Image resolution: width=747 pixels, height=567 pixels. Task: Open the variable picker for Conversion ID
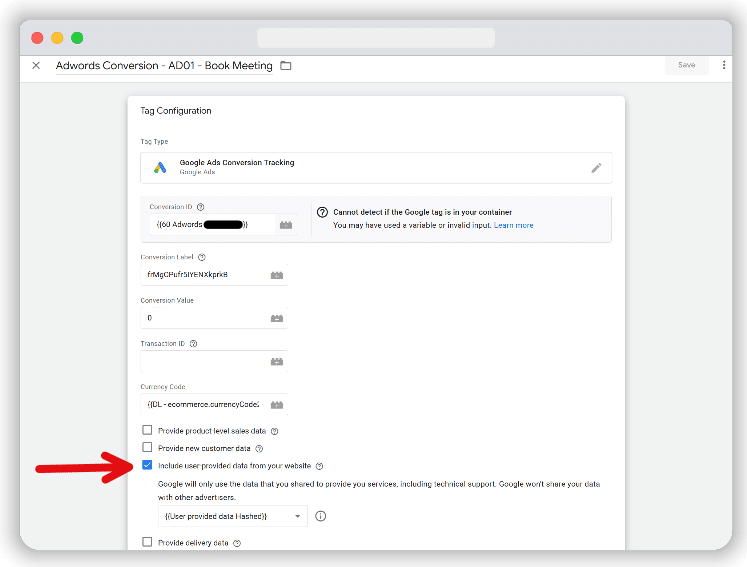[x=286, y=225]
